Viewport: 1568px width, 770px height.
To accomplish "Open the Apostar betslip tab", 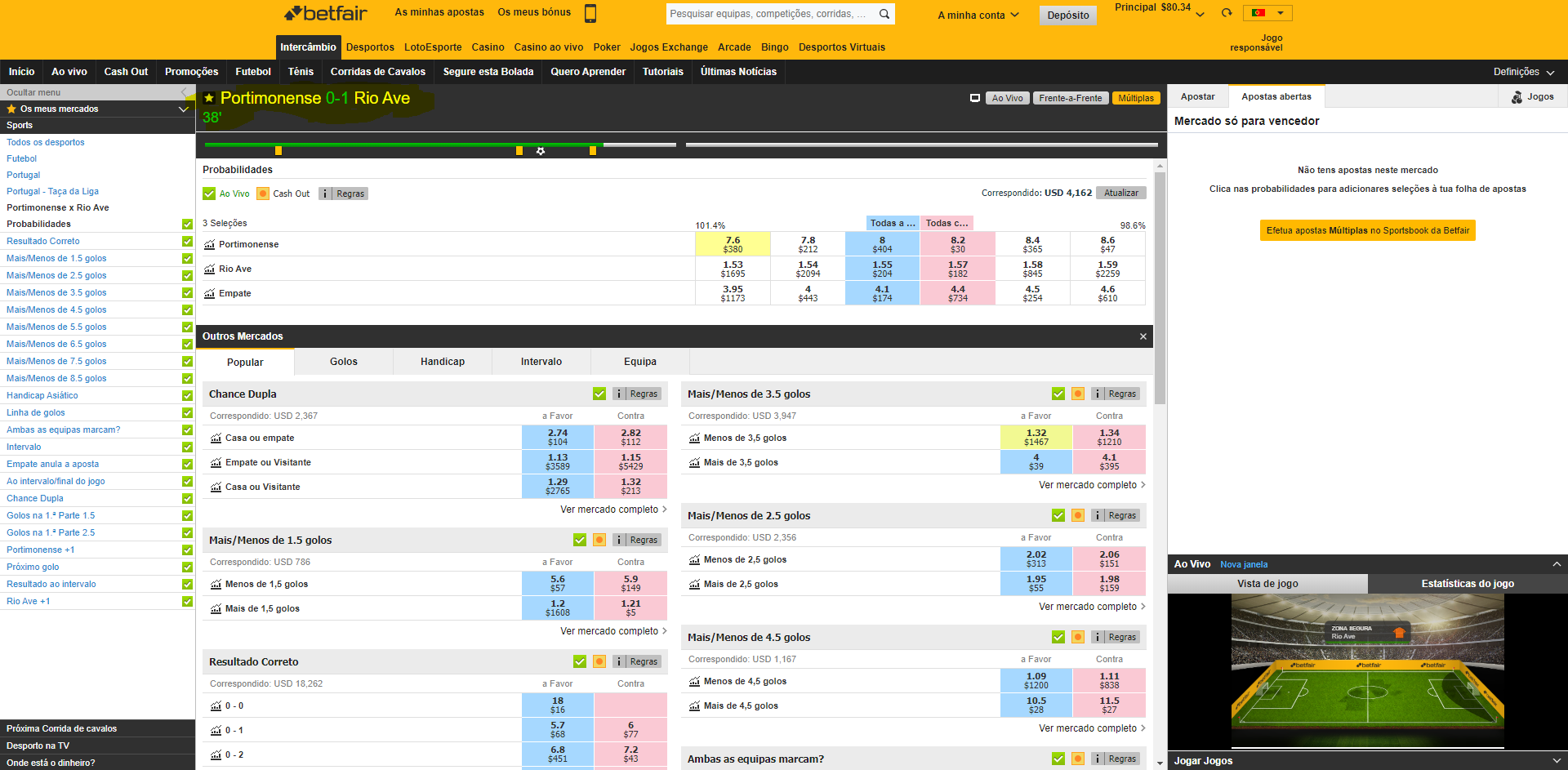I will (x=1198, y=96).
